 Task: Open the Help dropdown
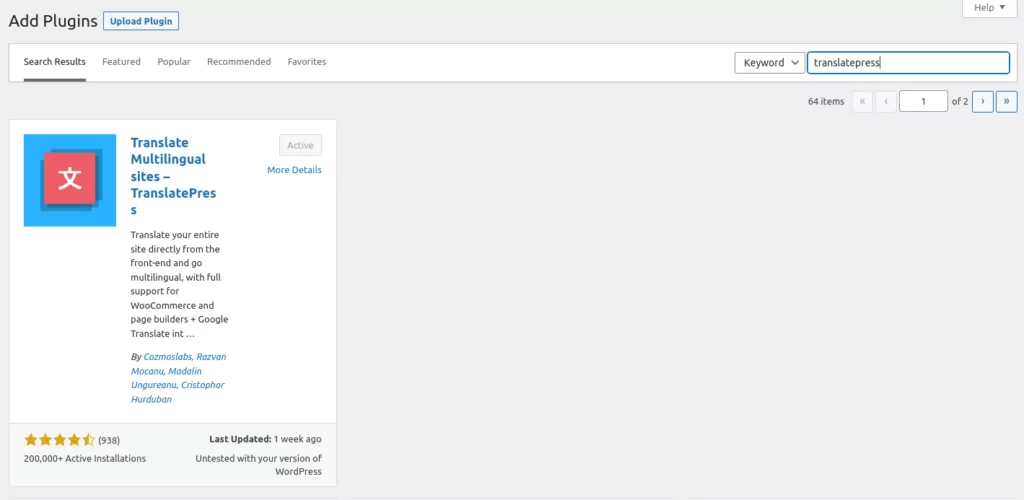pyautogui.click(x=989, y=8)
